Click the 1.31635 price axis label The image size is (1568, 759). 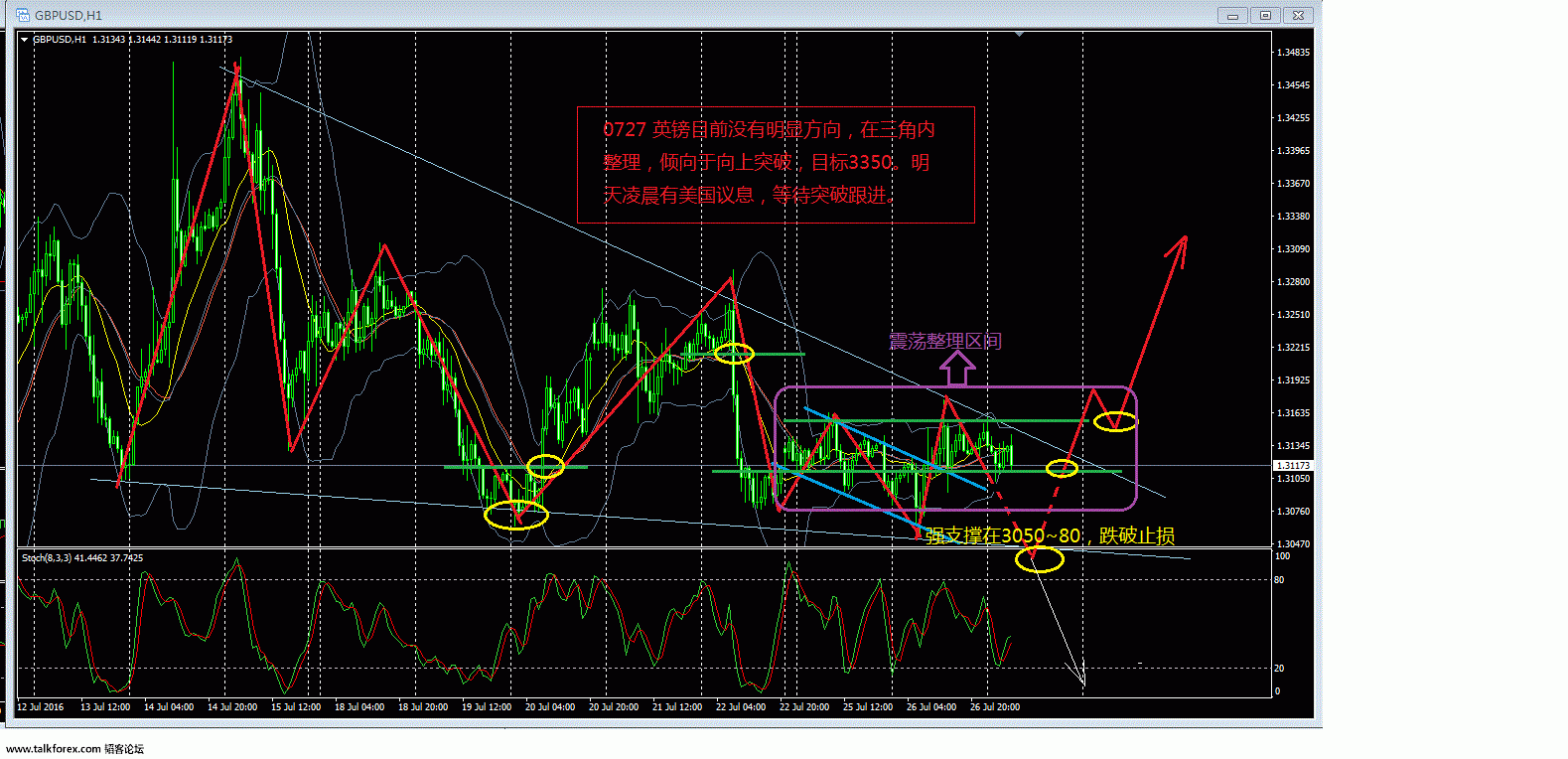pyautogui.click(x=1293, y=412)
